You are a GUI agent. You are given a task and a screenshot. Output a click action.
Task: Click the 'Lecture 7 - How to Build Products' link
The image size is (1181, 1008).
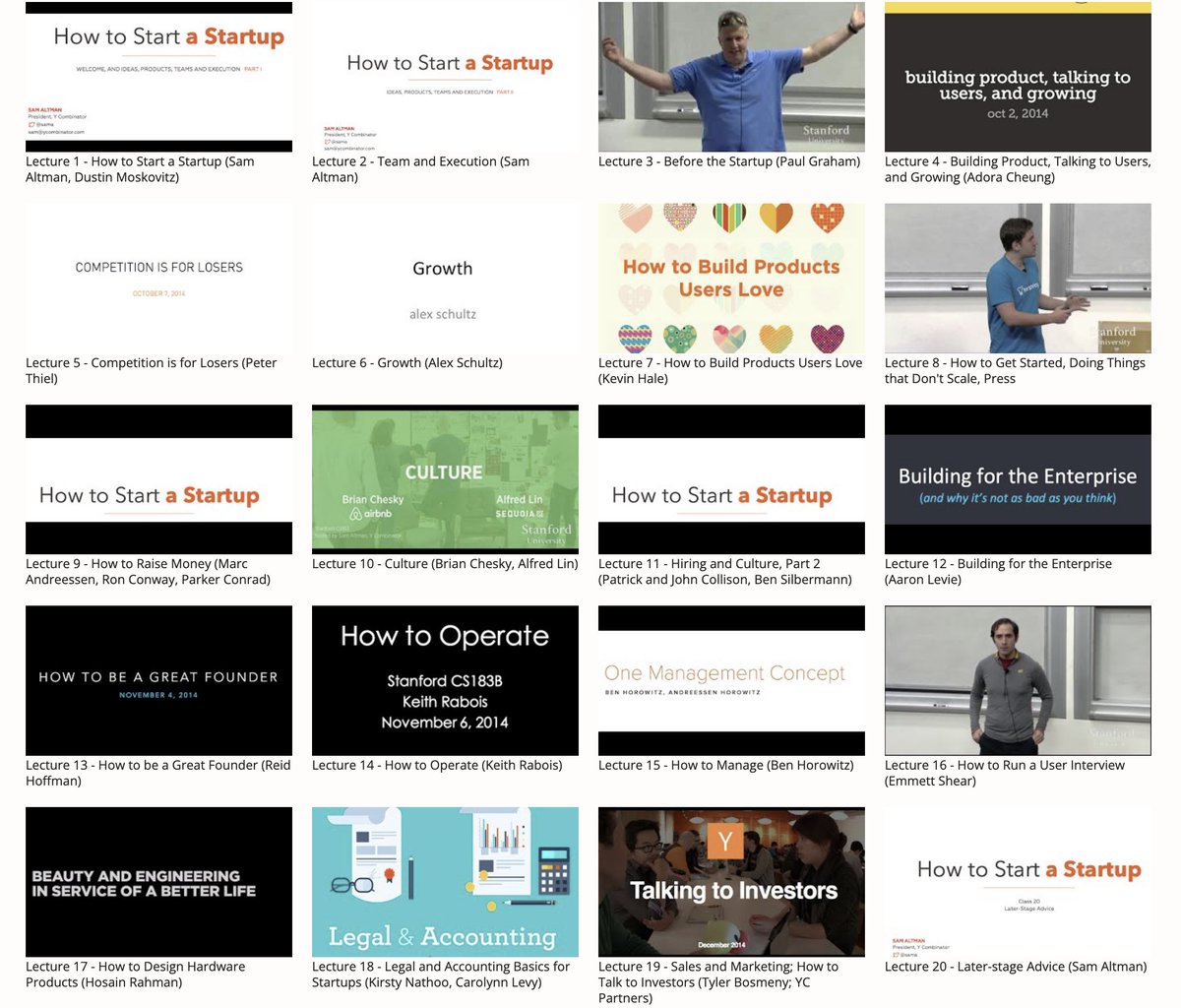click(730, 371)
